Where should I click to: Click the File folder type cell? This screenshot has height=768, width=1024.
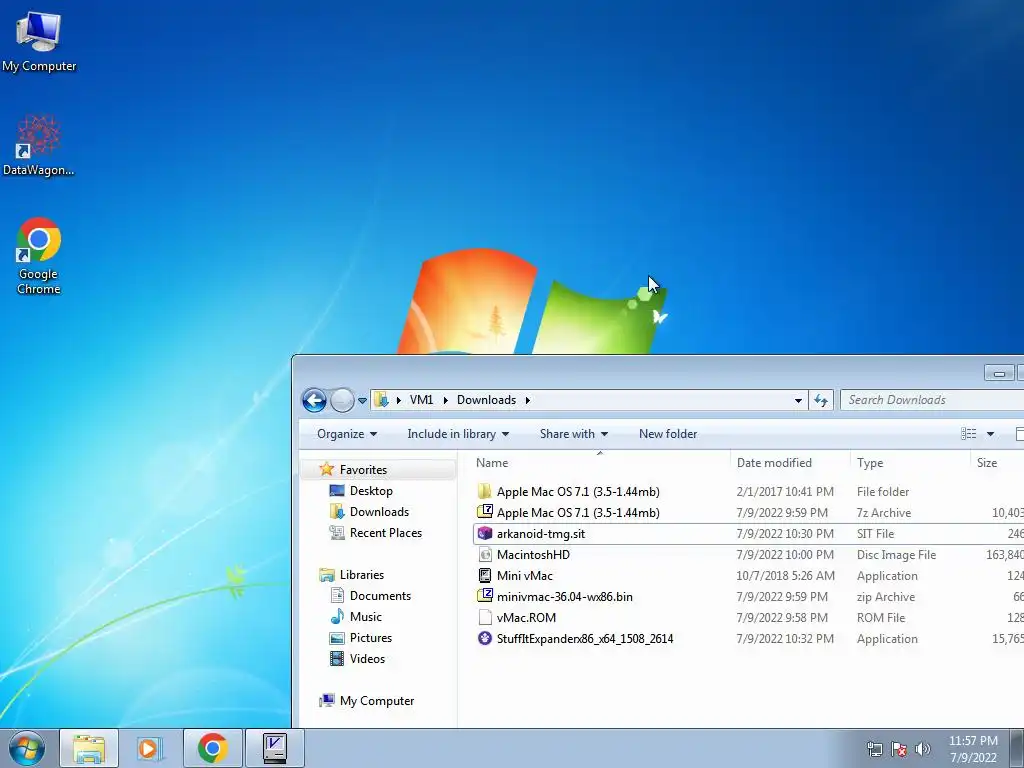click(x=883, y=491)
